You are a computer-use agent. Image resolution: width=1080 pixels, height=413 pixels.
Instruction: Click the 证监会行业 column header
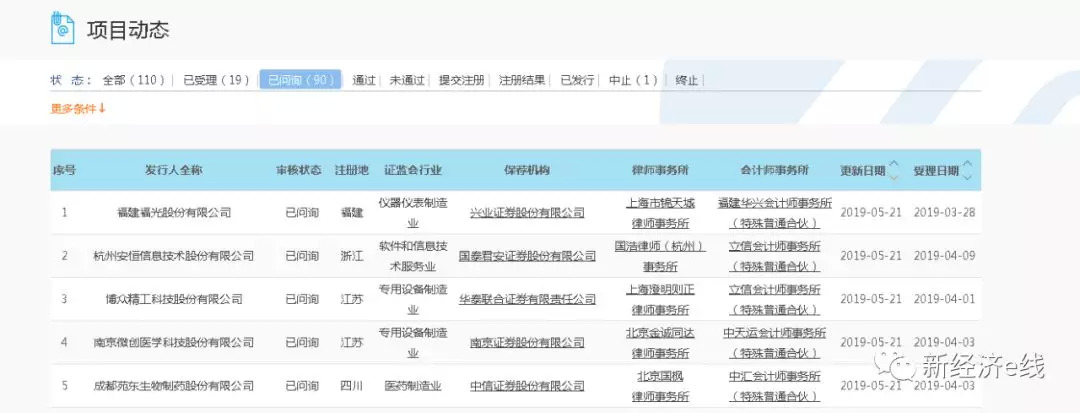pyautogui.click(x=413, y=171)
